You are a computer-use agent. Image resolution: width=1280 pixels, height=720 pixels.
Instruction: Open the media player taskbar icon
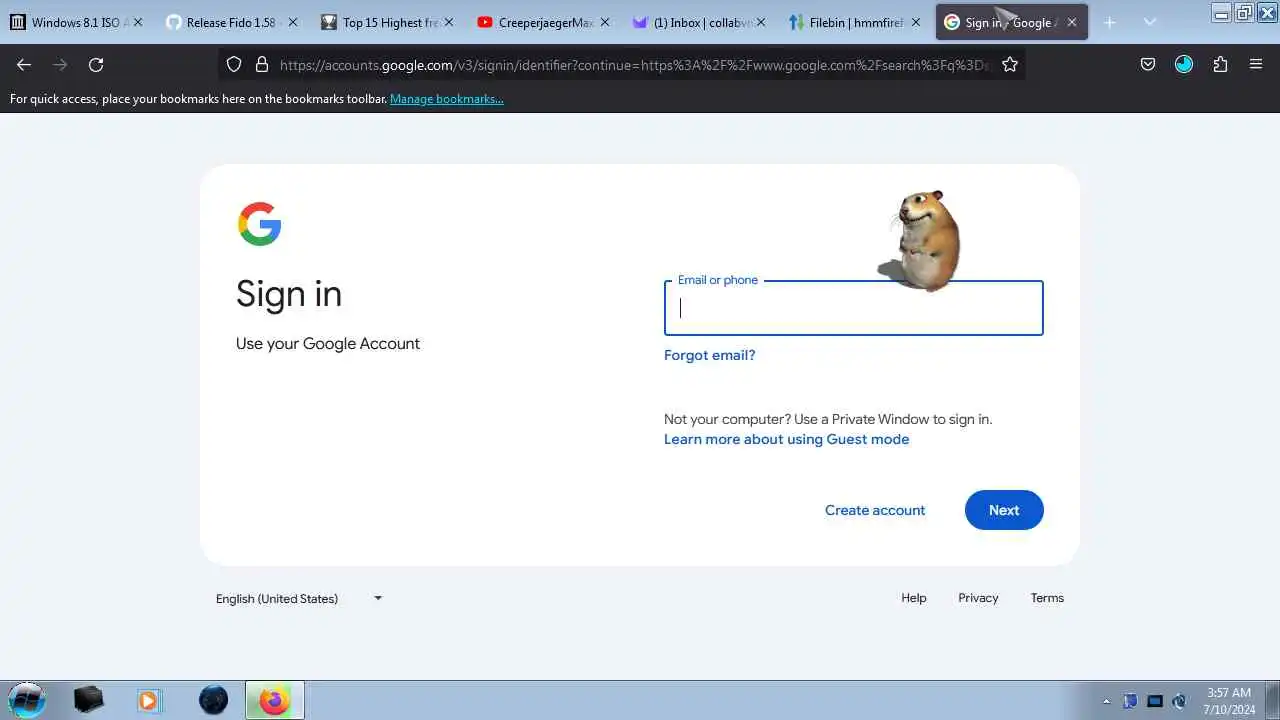pyautogui.click(x=148, y=700)
